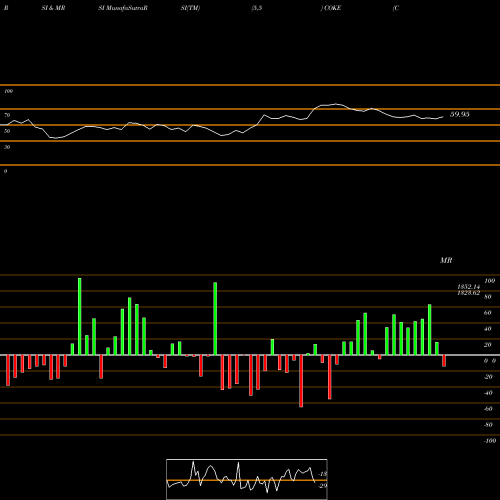500x500 pixels.
Task: Click the 1832.14 value label
Action: click(468, 287)
